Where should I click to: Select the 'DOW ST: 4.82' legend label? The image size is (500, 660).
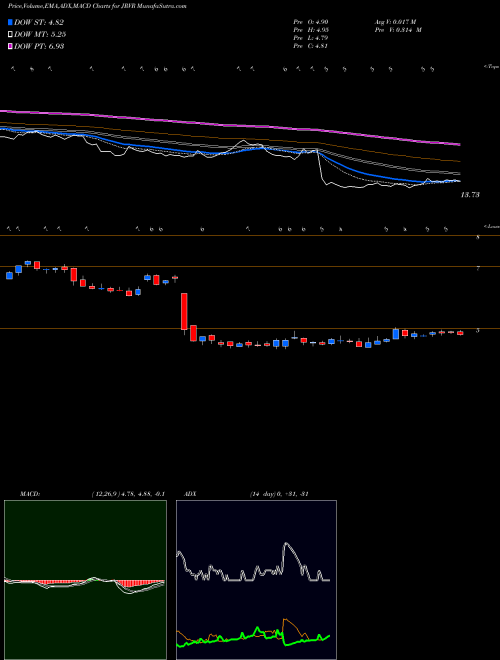tap(39, 22)
